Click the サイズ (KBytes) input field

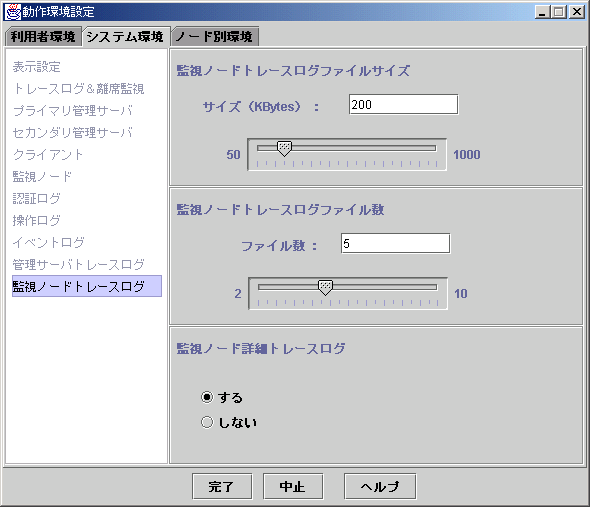403,104
